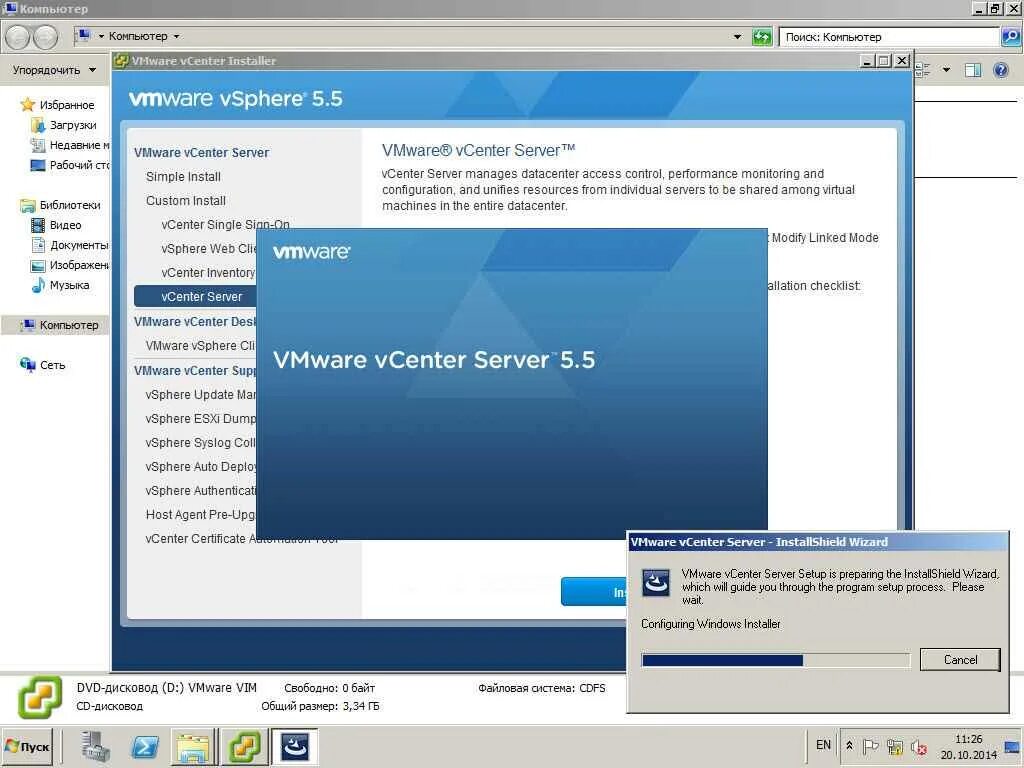Click the search magnifier icon in search box
1024x768 pixels.
tap(1008, 36)
